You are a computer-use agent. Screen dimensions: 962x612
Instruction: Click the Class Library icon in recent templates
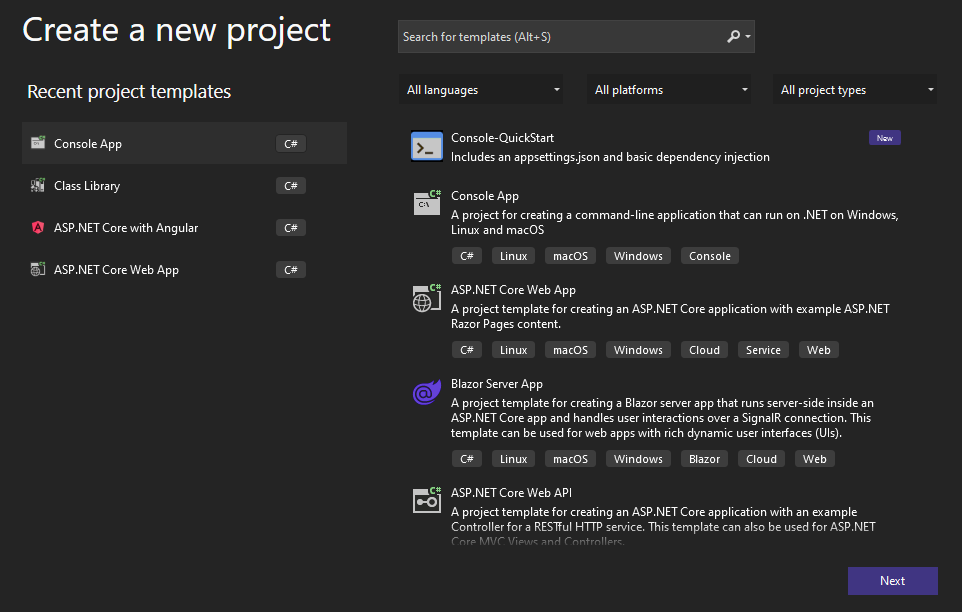pyautogui.click(x=38, y=185)
